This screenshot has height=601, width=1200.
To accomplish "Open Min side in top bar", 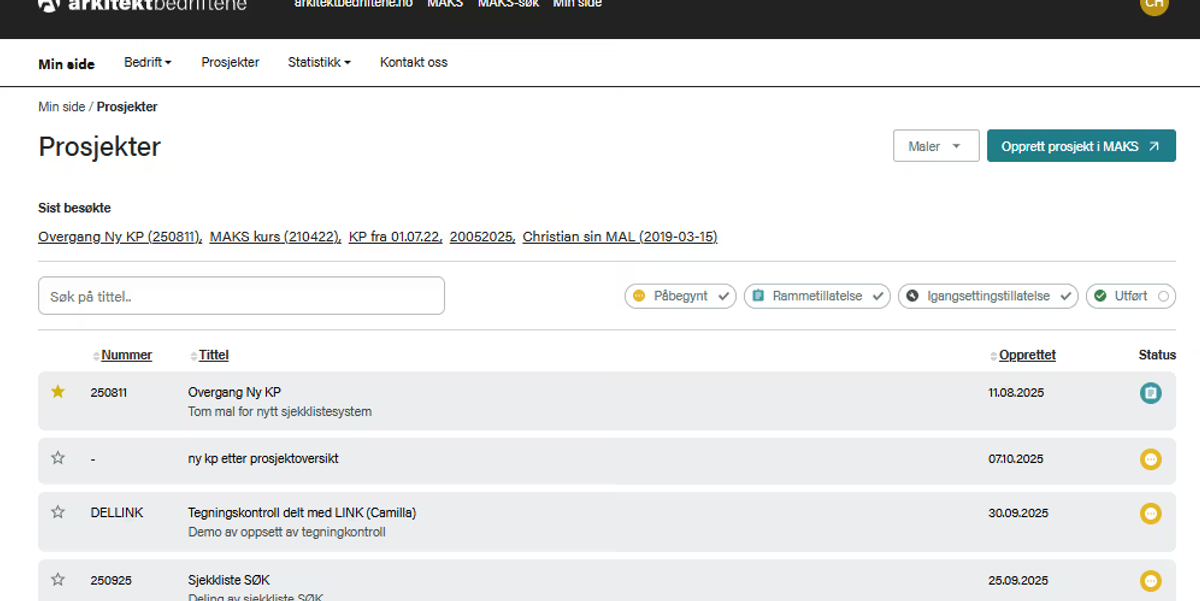I will pos(578,4).
